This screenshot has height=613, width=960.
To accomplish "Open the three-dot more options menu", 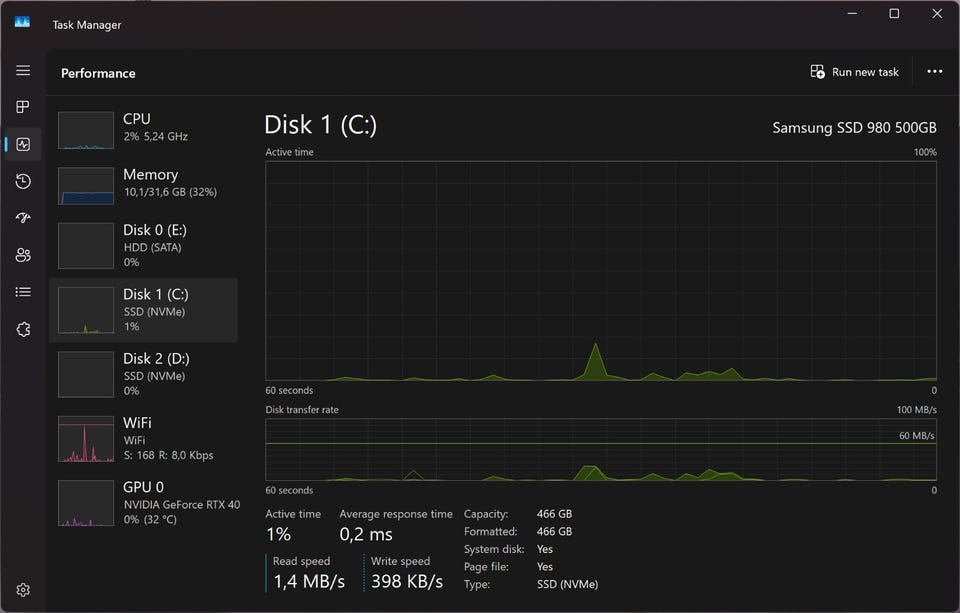I will pos(934,72).
